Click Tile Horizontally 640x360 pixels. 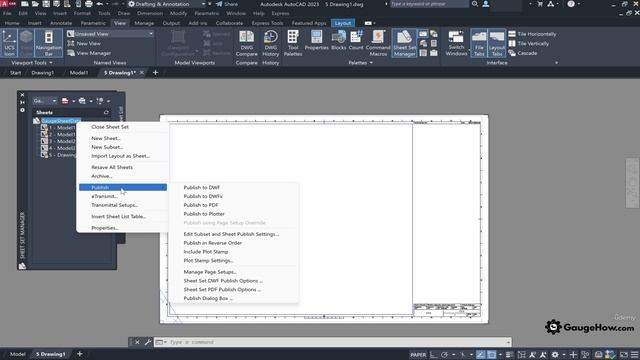point(532,34)
